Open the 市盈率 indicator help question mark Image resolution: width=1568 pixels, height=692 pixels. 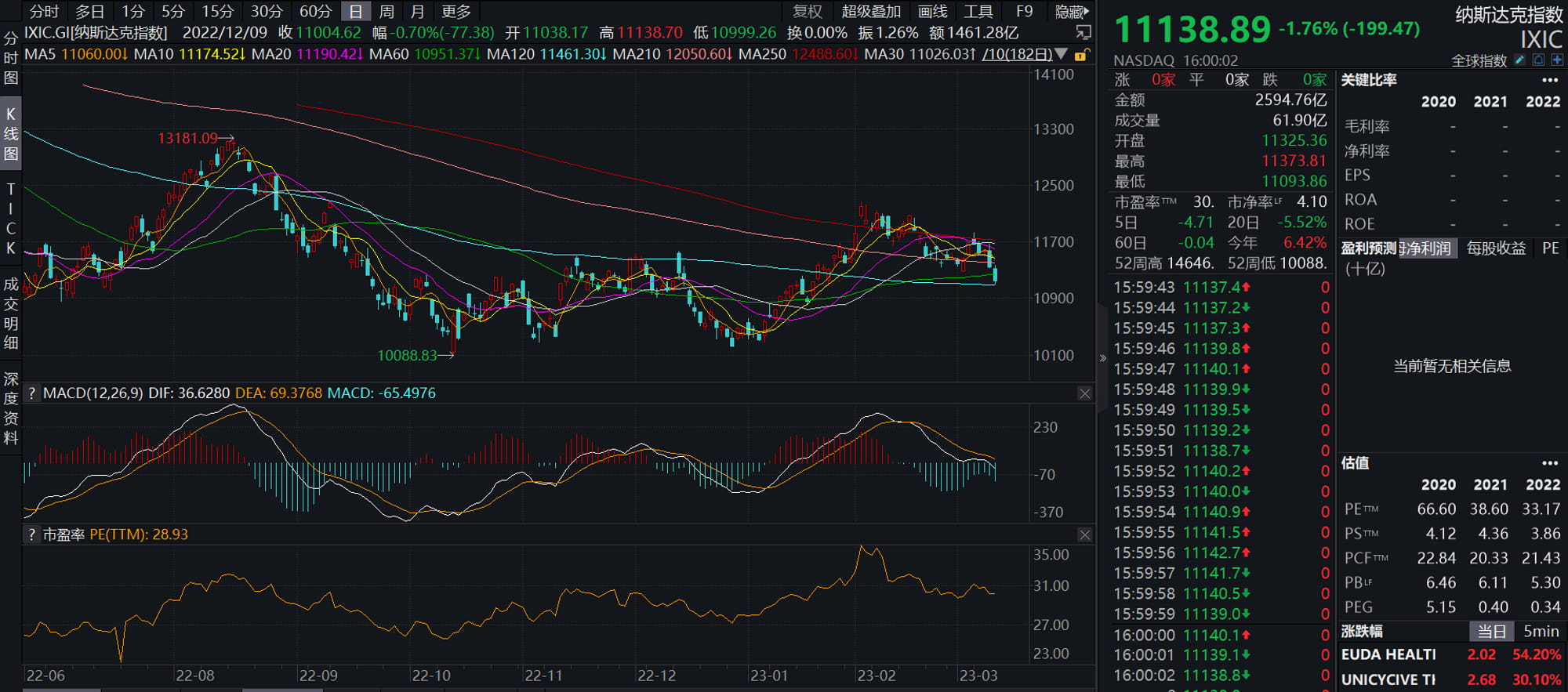(31, 534)
